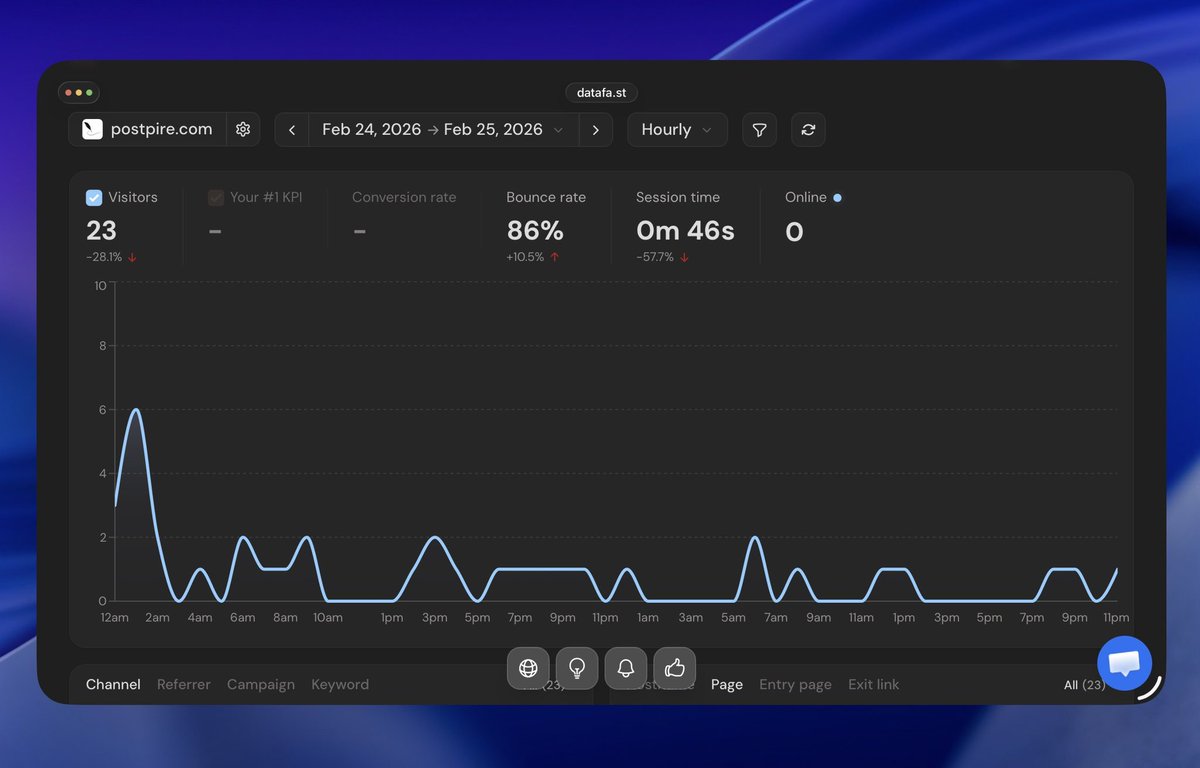Viewport: 1200px width, 768px height.
Task: Open the postpire.com site selector
Action: (x=148, y=129)
